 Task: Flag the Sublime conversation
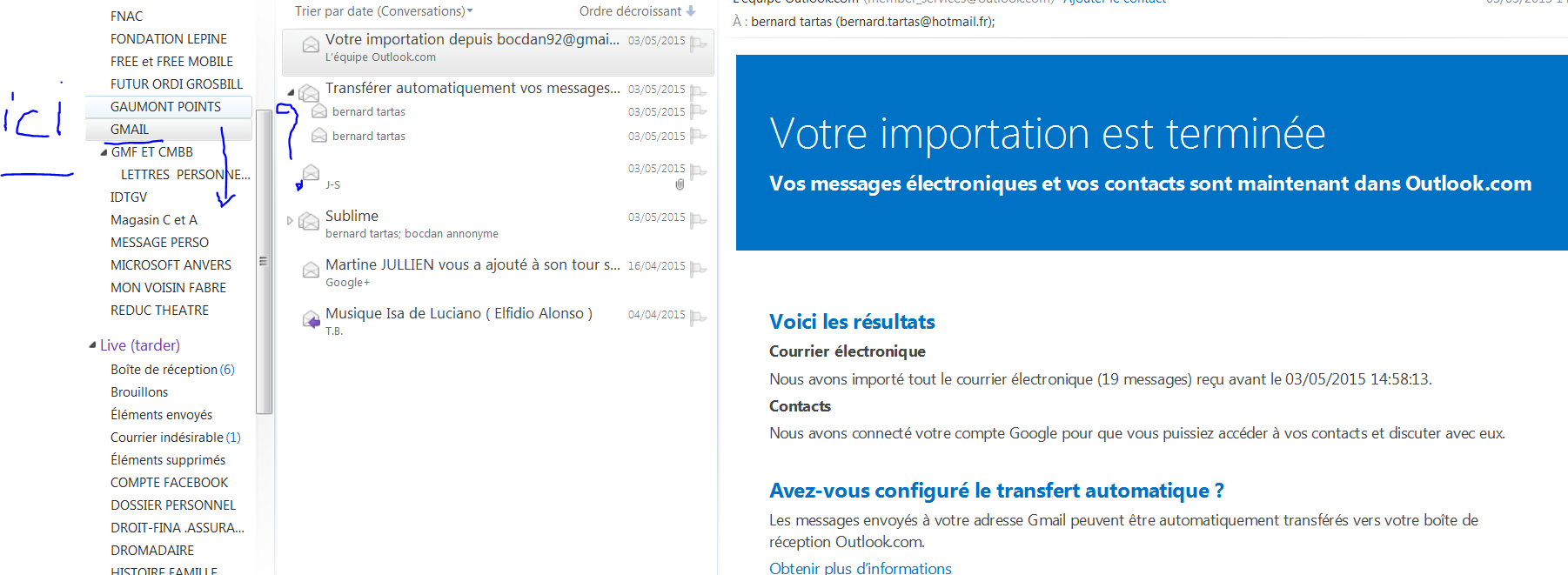[698, 220]
